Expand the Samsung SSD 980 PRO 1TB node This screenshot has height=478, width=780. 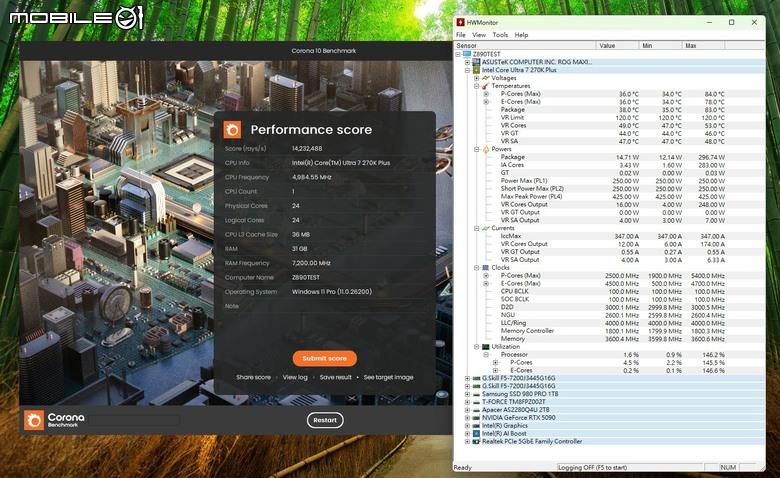point(467,394)
